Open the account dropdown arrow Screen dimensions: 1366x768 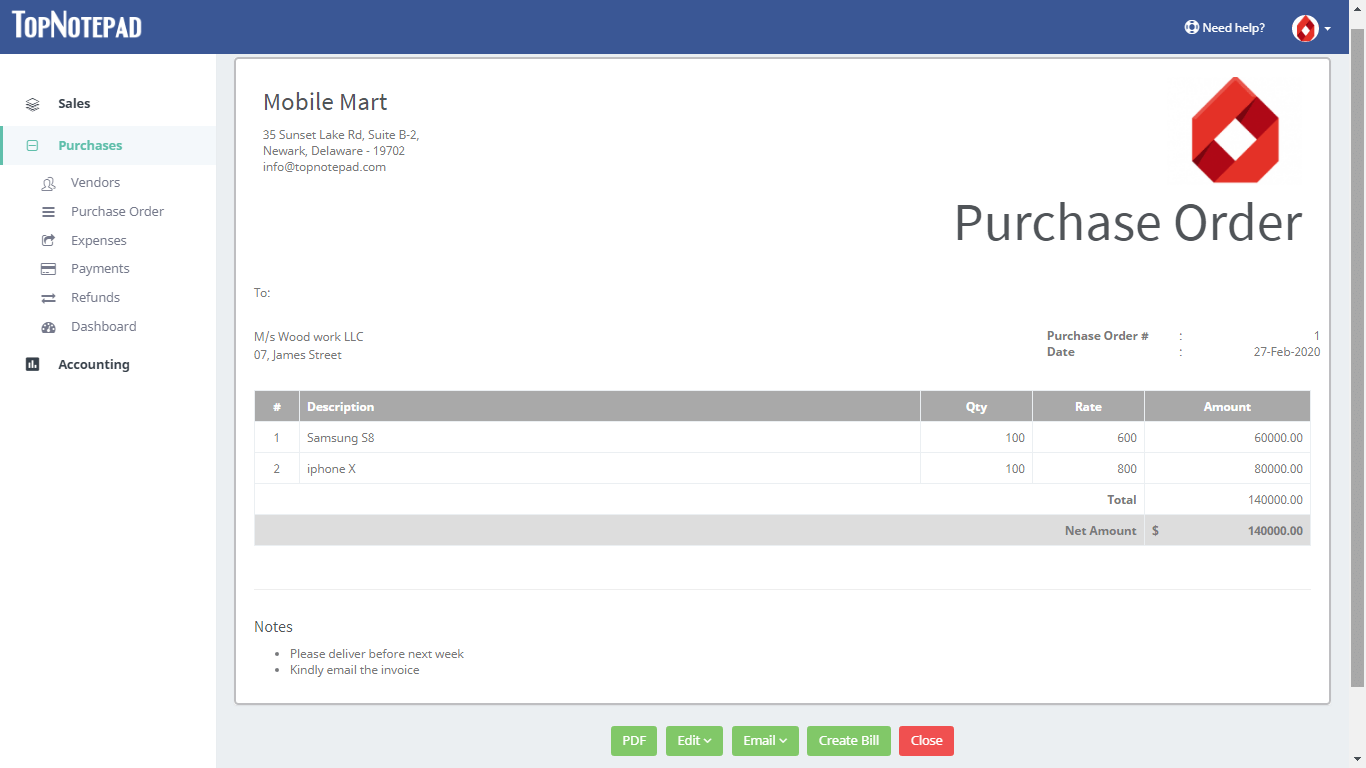point(1327,29)
